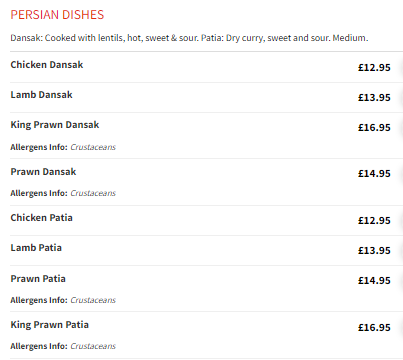Click Prawn Patia Crustaceans allergen text
Viewport: 403px width, 360px height.
click(x=93, y=300)
